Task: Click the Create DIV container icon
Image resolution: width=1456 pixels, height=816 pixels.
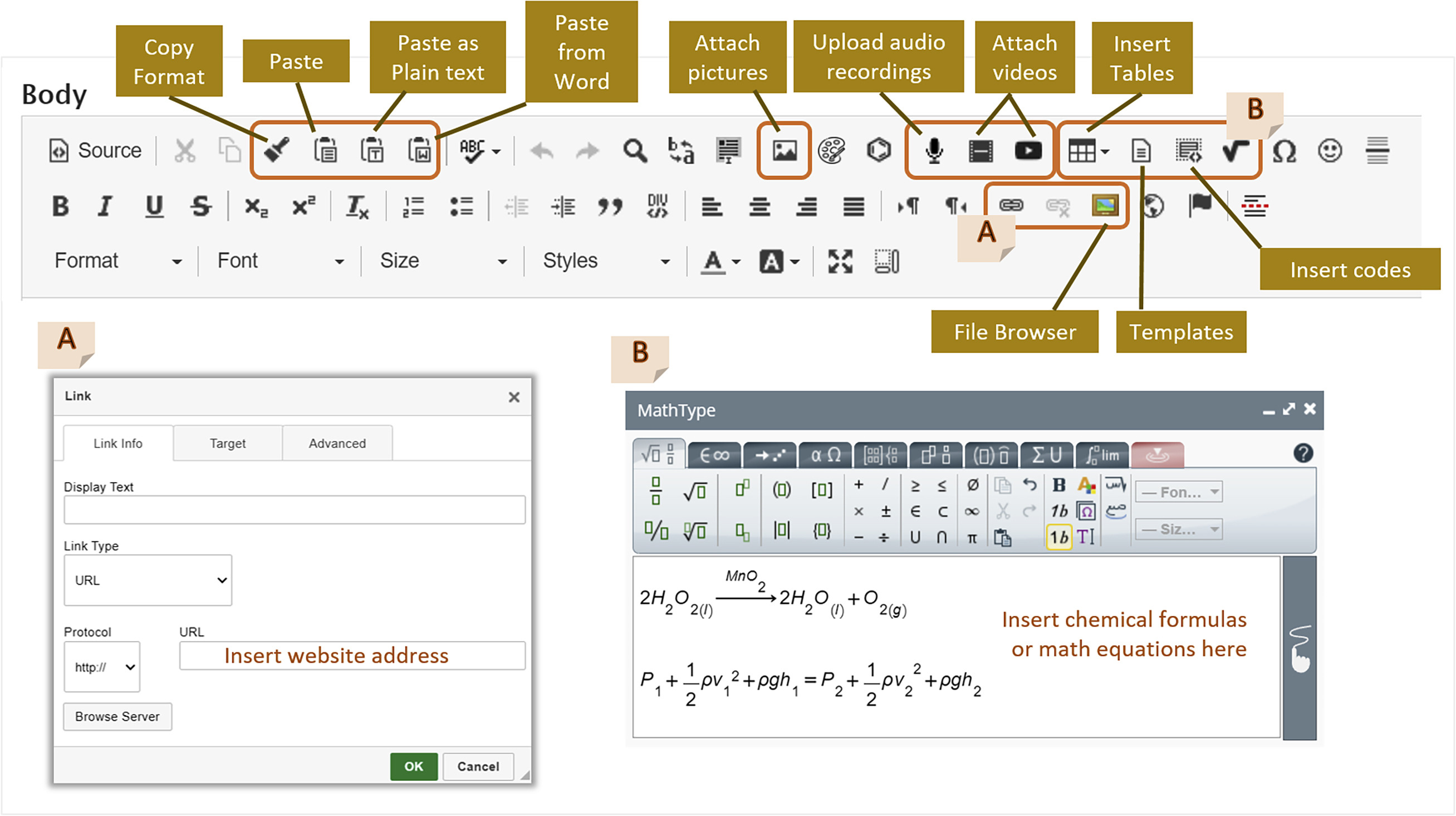Action: tap(658, 207)
